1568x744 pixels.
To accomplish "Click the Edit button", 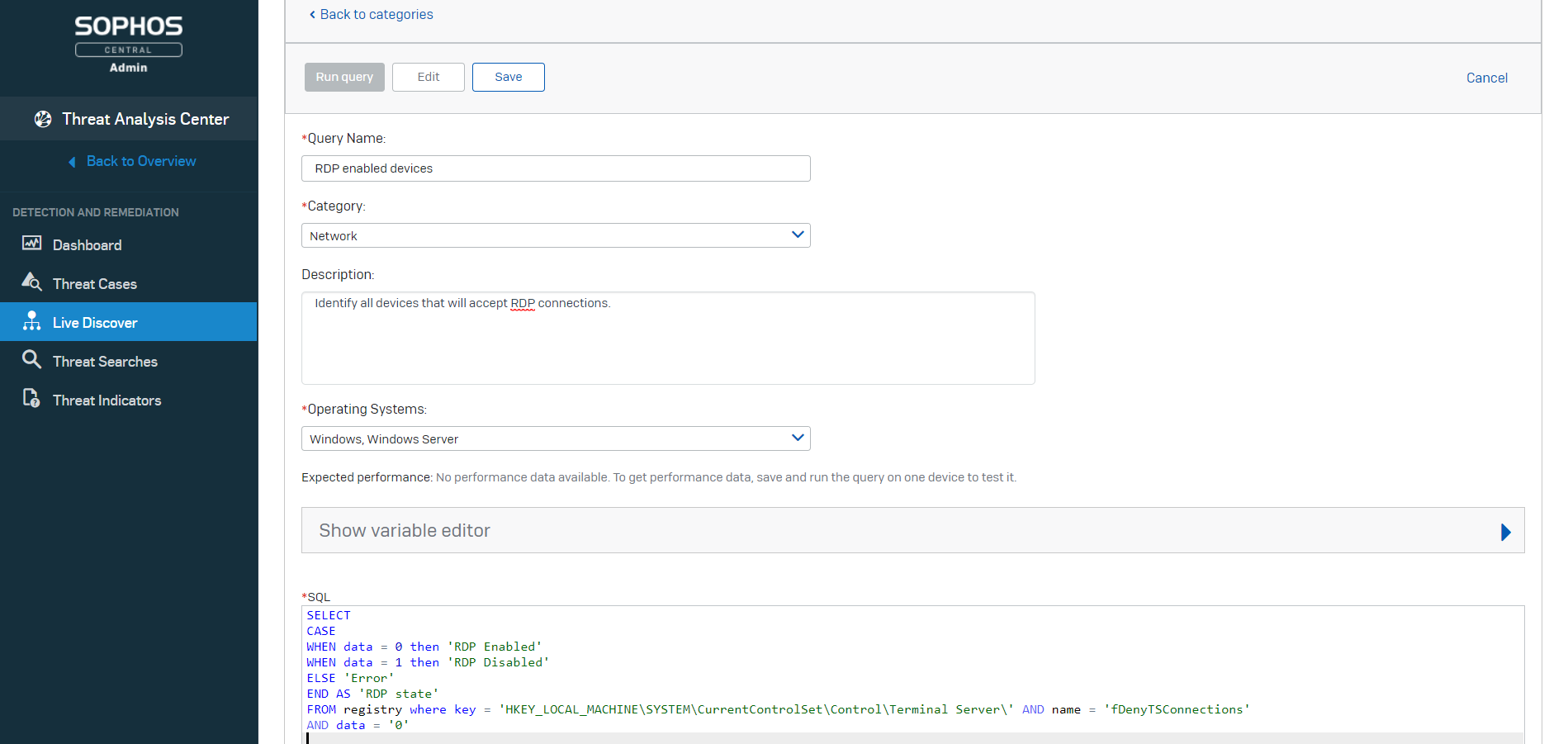I will click(x=428, y=77).
